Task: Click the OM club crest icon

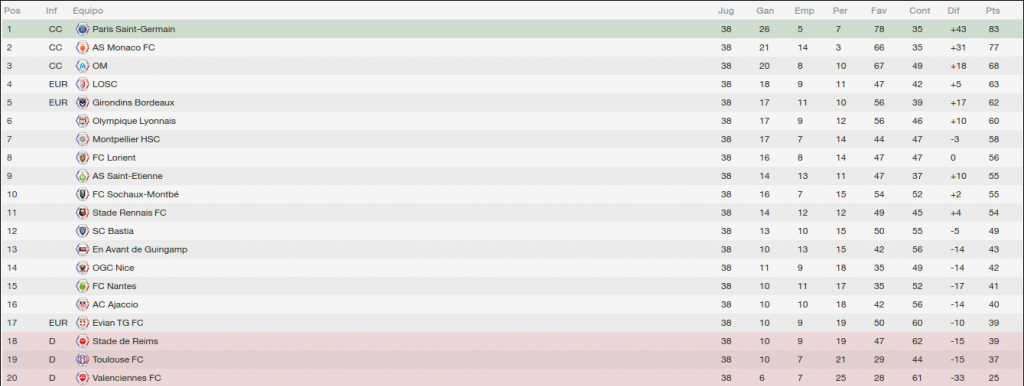Action: pos(82,66)
